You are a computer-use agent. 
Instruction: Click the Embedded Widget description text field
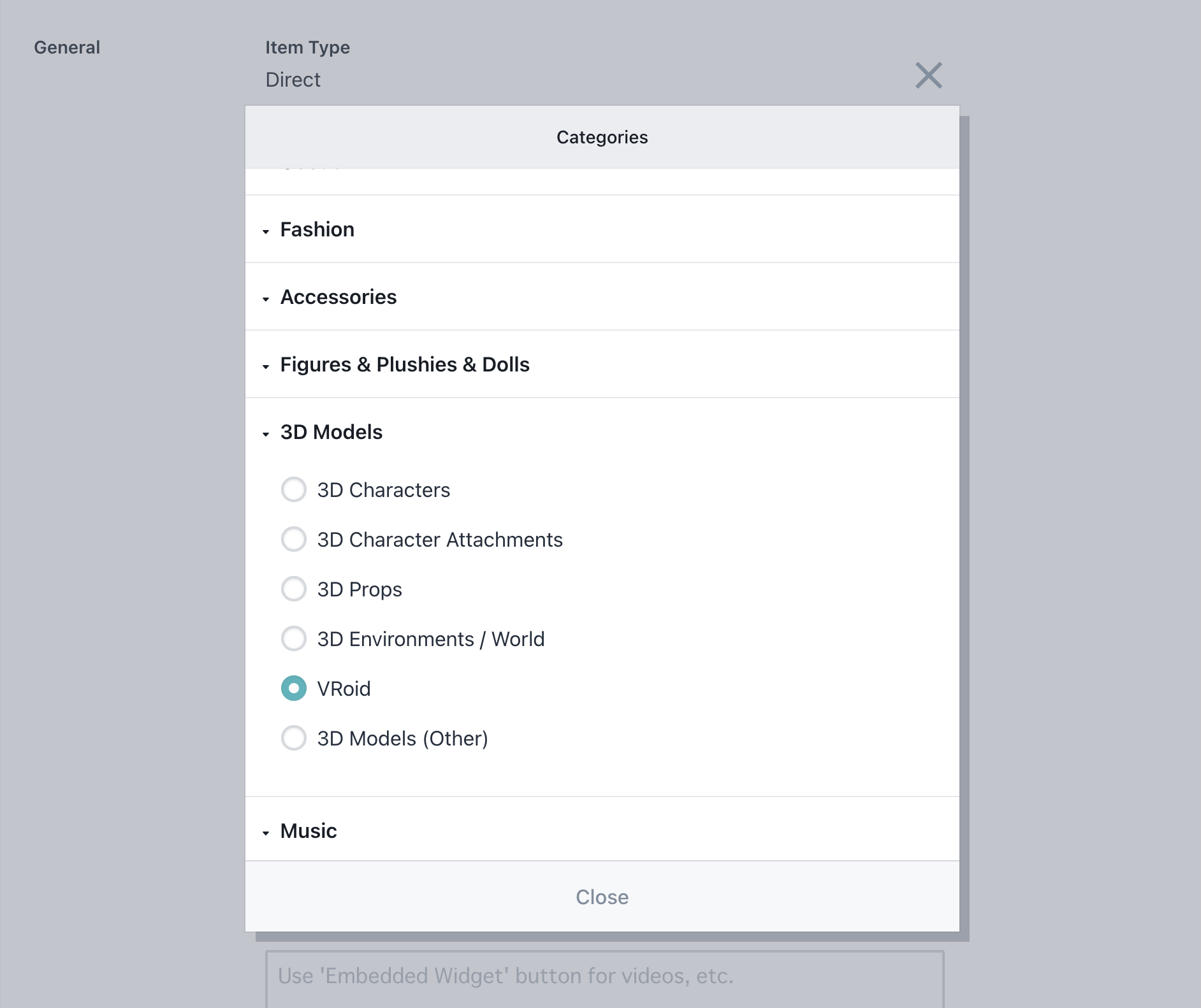pyautogui.click(x=604, y=979)
